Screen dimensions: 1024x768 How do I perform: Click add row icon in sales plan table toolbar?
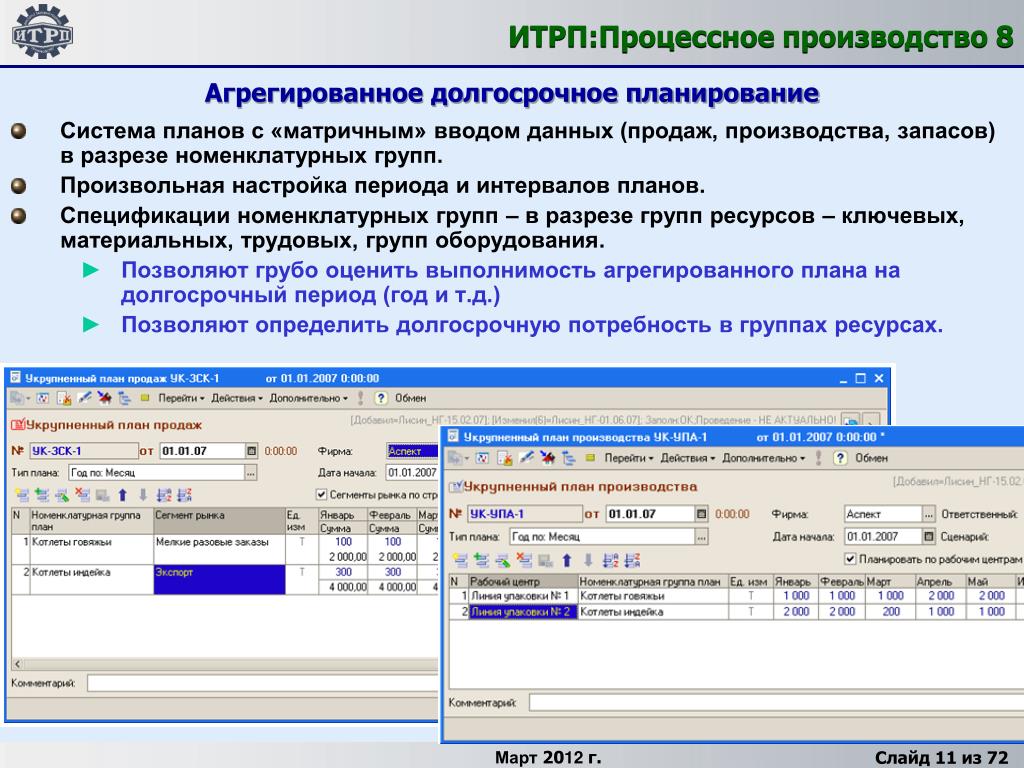point(22,495)
